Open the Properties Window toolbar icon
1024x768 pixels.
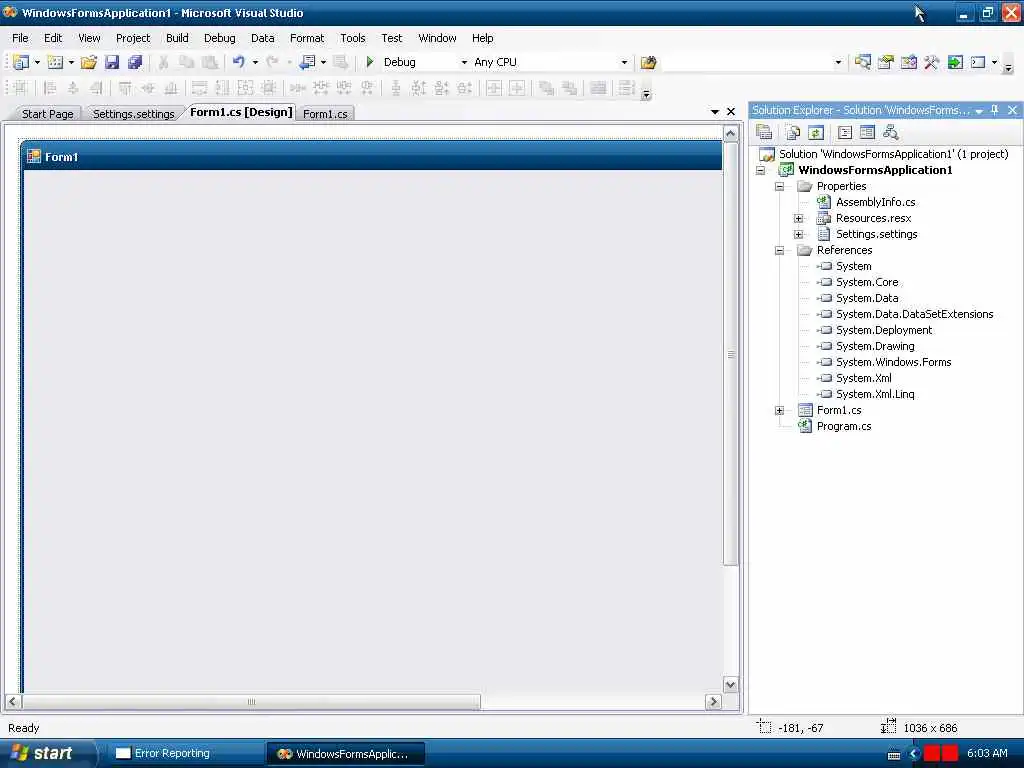coord(886,62)
